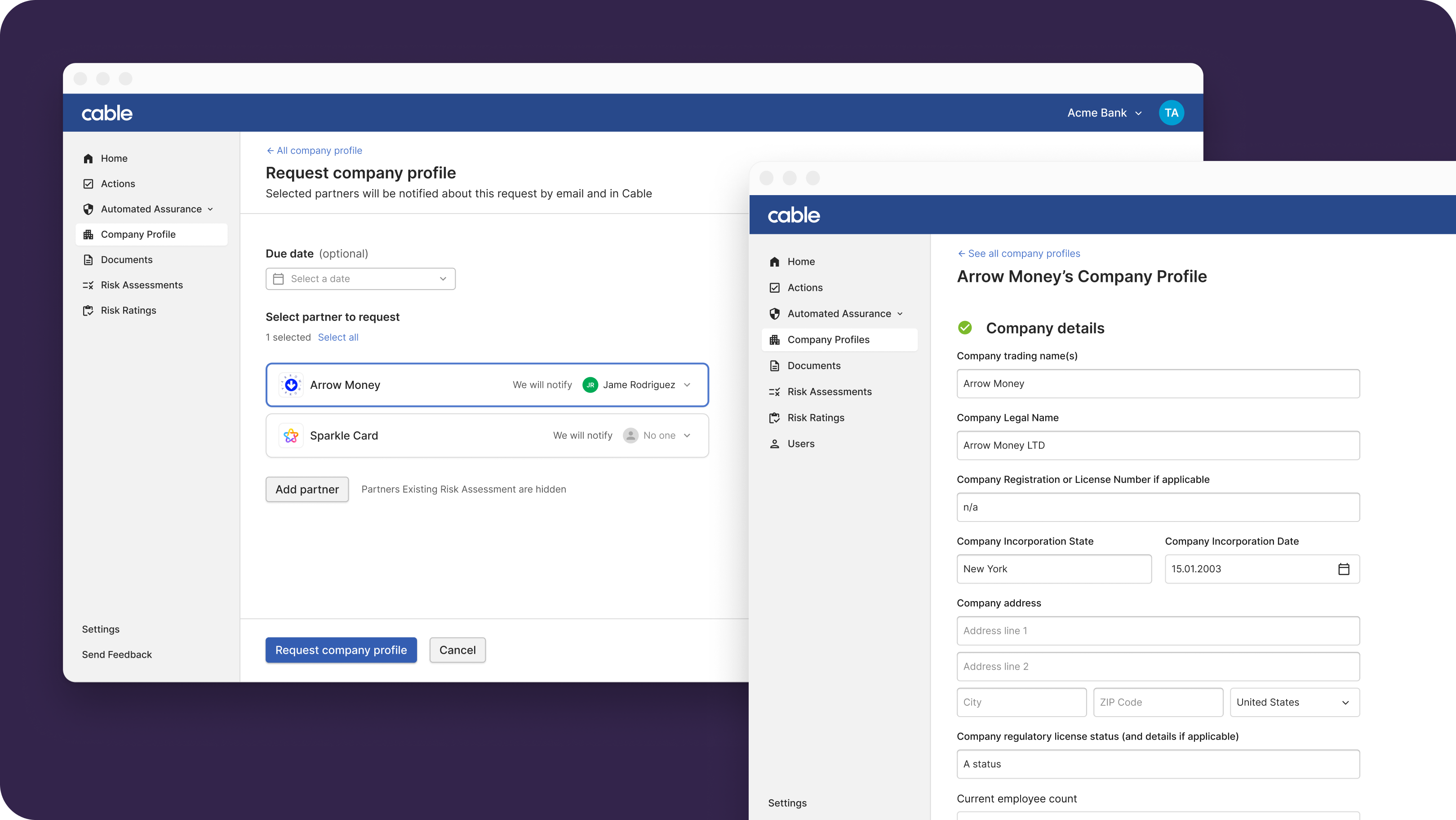Go to Risk Assessments in front sidebar
The image size is (1456, 820).
tap(829, 392)
